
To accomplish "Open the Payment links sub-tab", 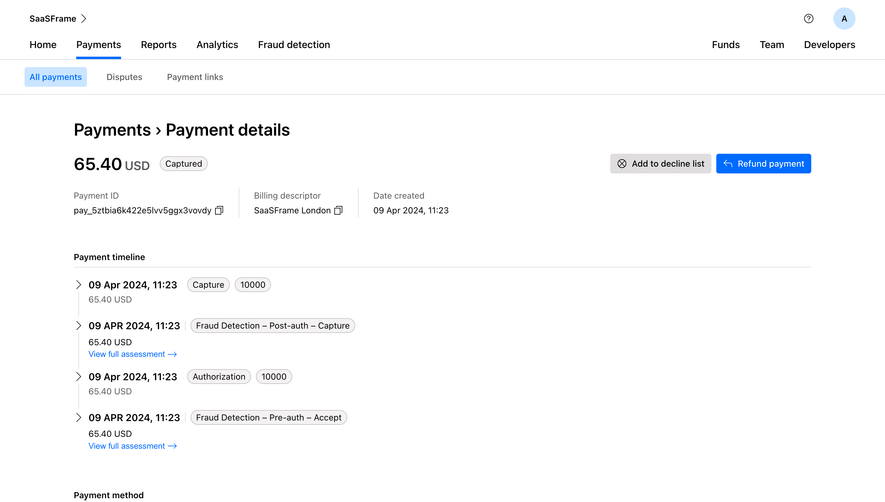I will click(195, 77).
